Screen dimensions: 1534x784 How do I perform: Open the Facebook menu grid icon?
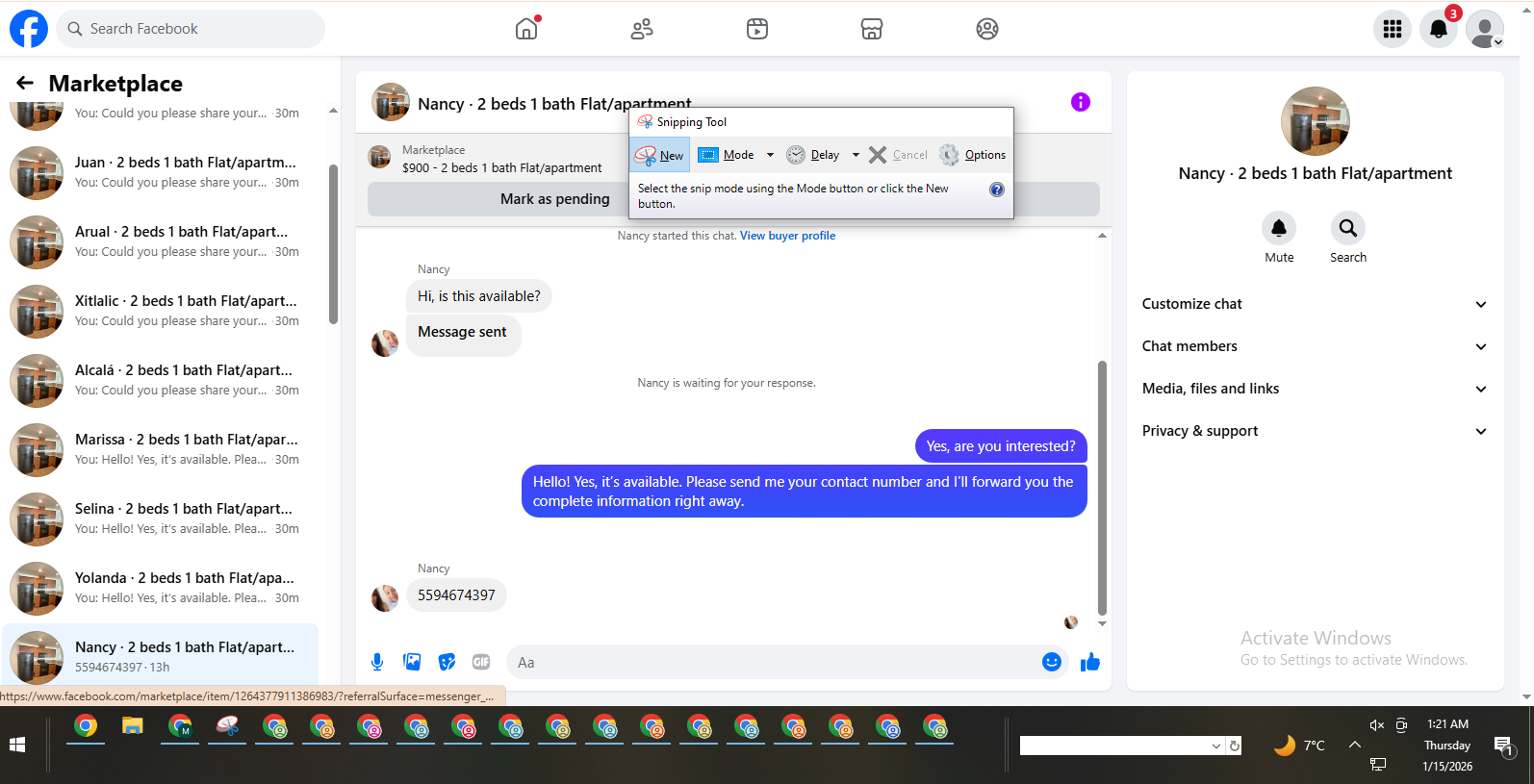(1393, 29)
